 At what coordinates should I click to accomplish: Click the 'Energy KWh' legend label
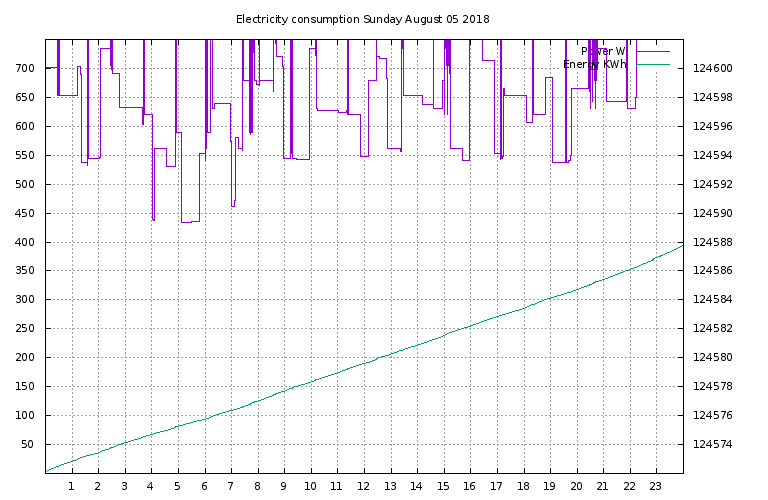[595, 64]
